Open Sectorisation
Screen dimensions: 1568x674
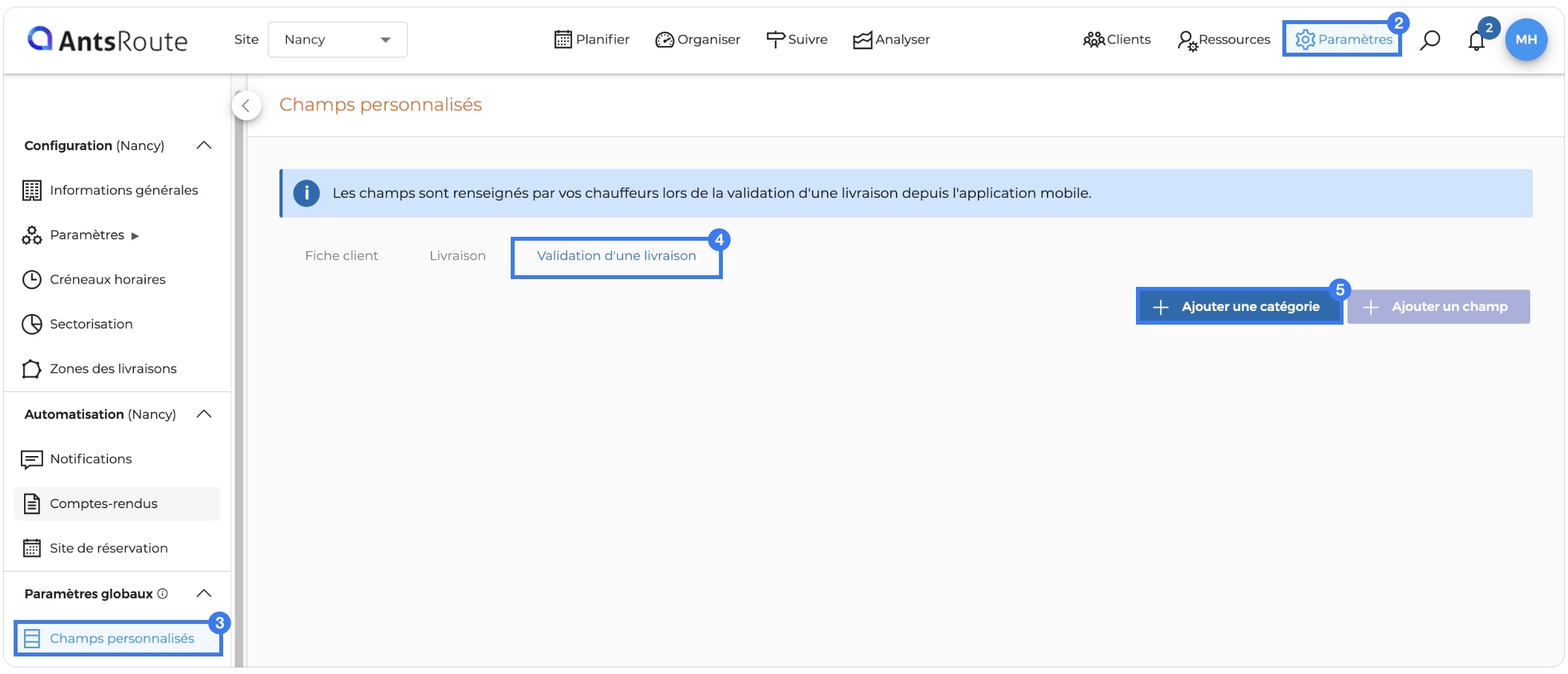[x=91, y=324]
